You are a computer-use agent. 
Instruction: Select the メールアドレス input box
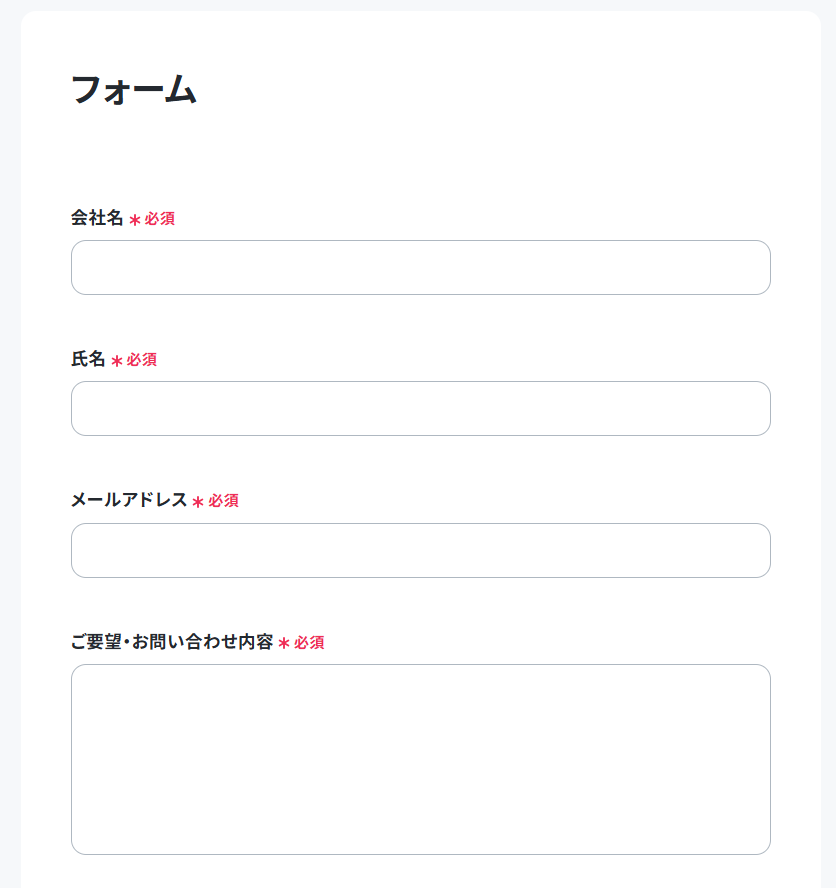(x=421, y=550)
